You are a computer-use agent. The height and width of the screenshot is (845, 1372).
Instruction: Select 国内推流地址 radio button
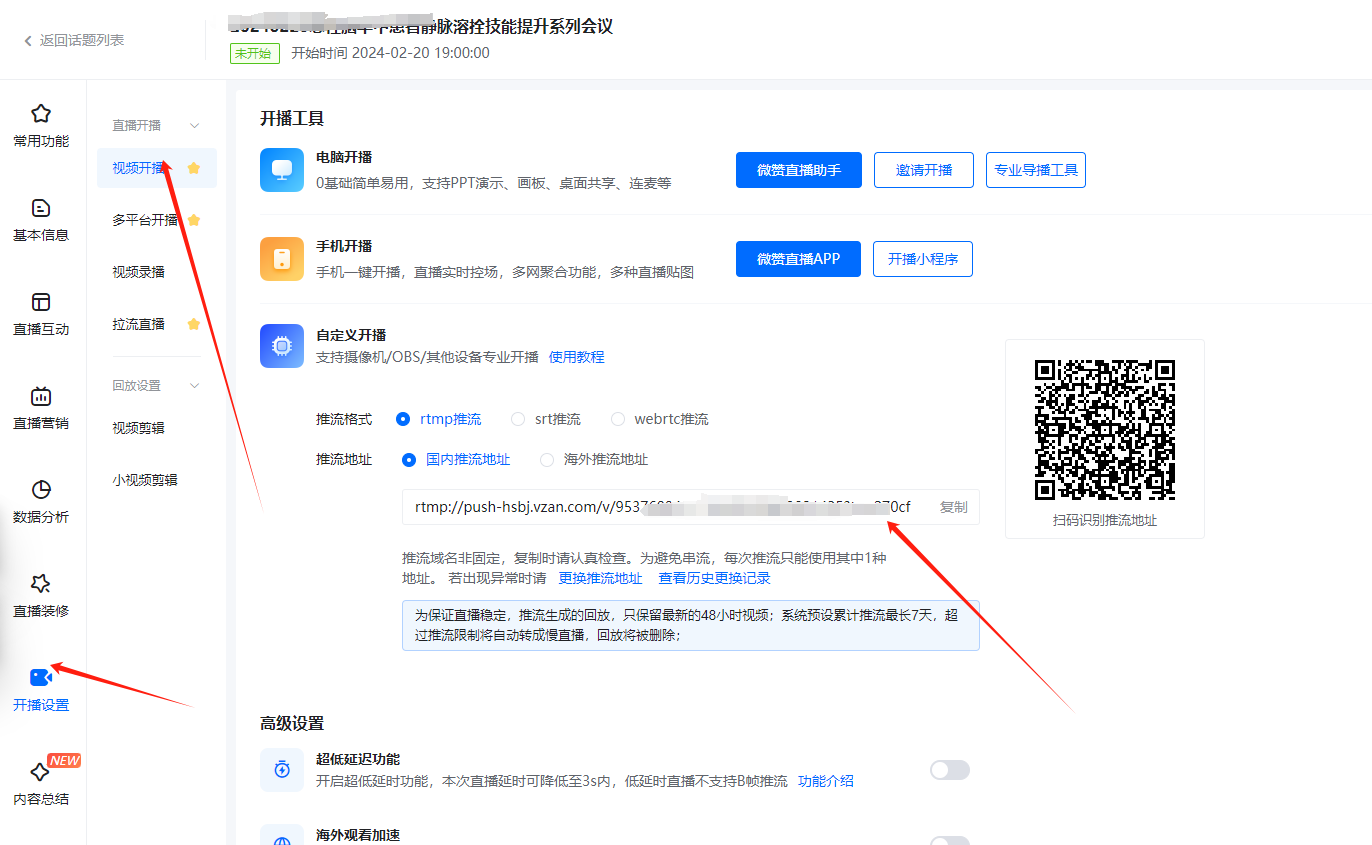tap(409, 460)
